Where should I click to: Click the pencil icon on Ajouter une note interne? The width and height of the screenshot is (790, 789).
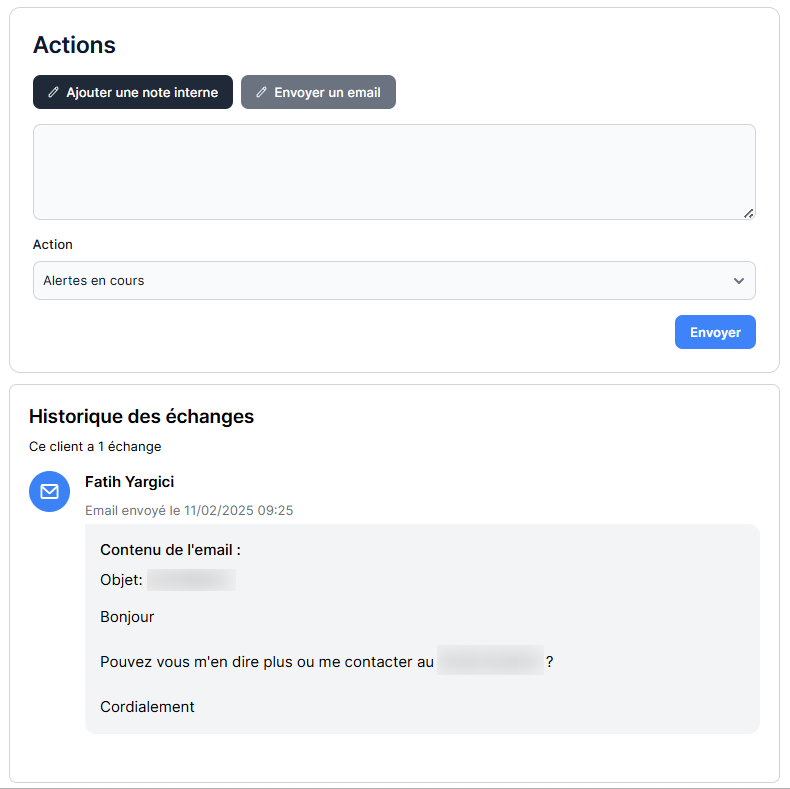(54, 92)
